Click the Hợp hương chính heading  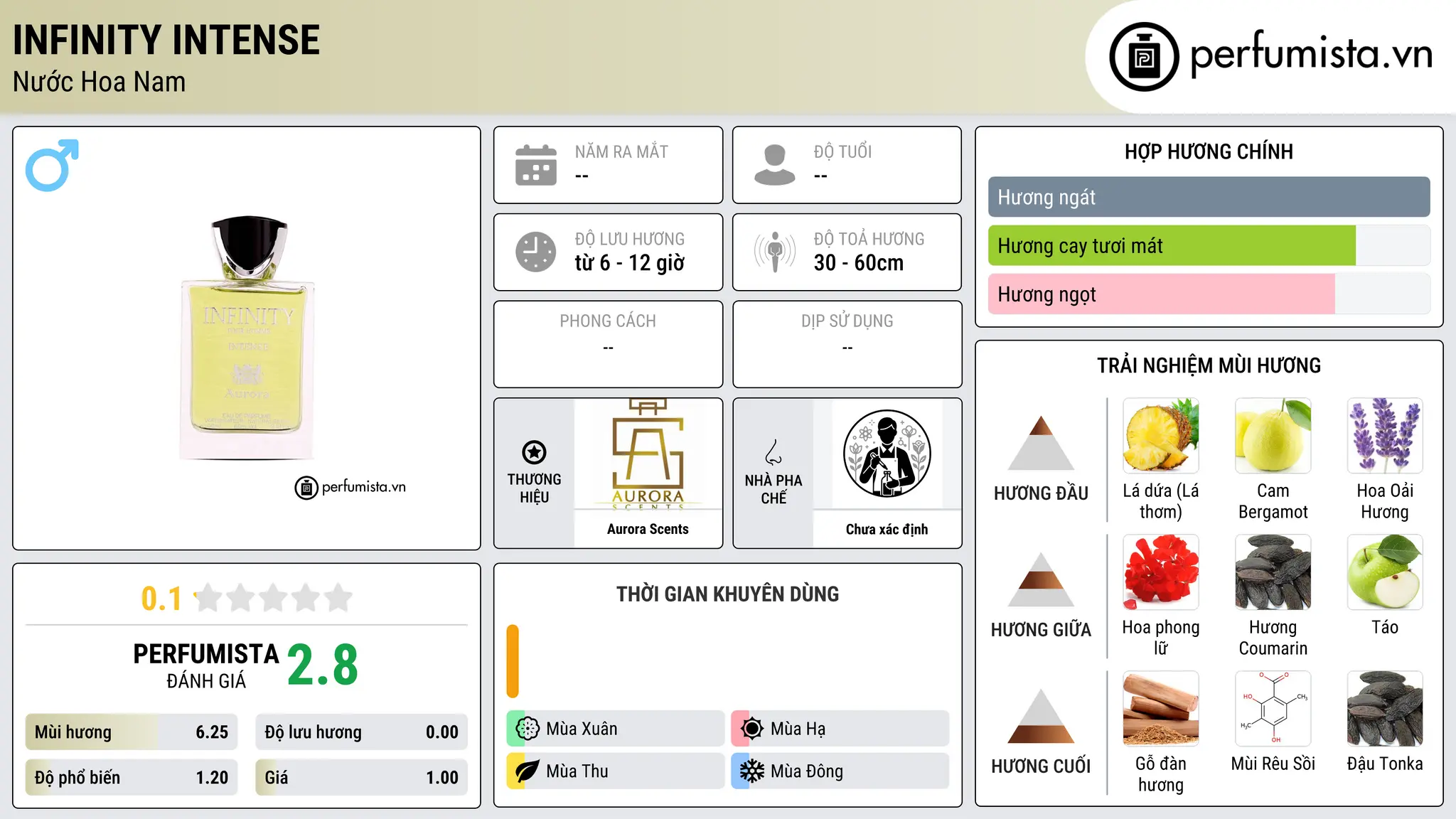[x=1209, y=151]
